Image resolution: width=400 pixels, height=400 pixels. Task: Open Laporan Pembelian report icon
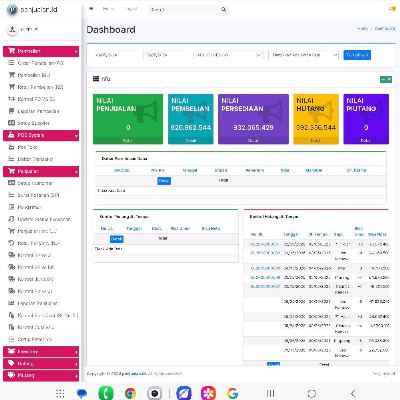[11, 111]
